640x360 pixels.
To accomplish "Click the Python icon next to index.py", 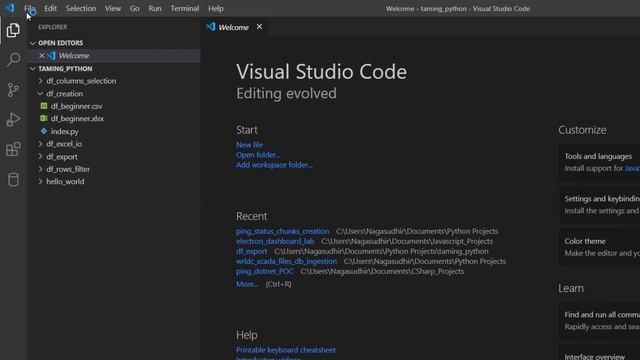I will tap(44, 131).
